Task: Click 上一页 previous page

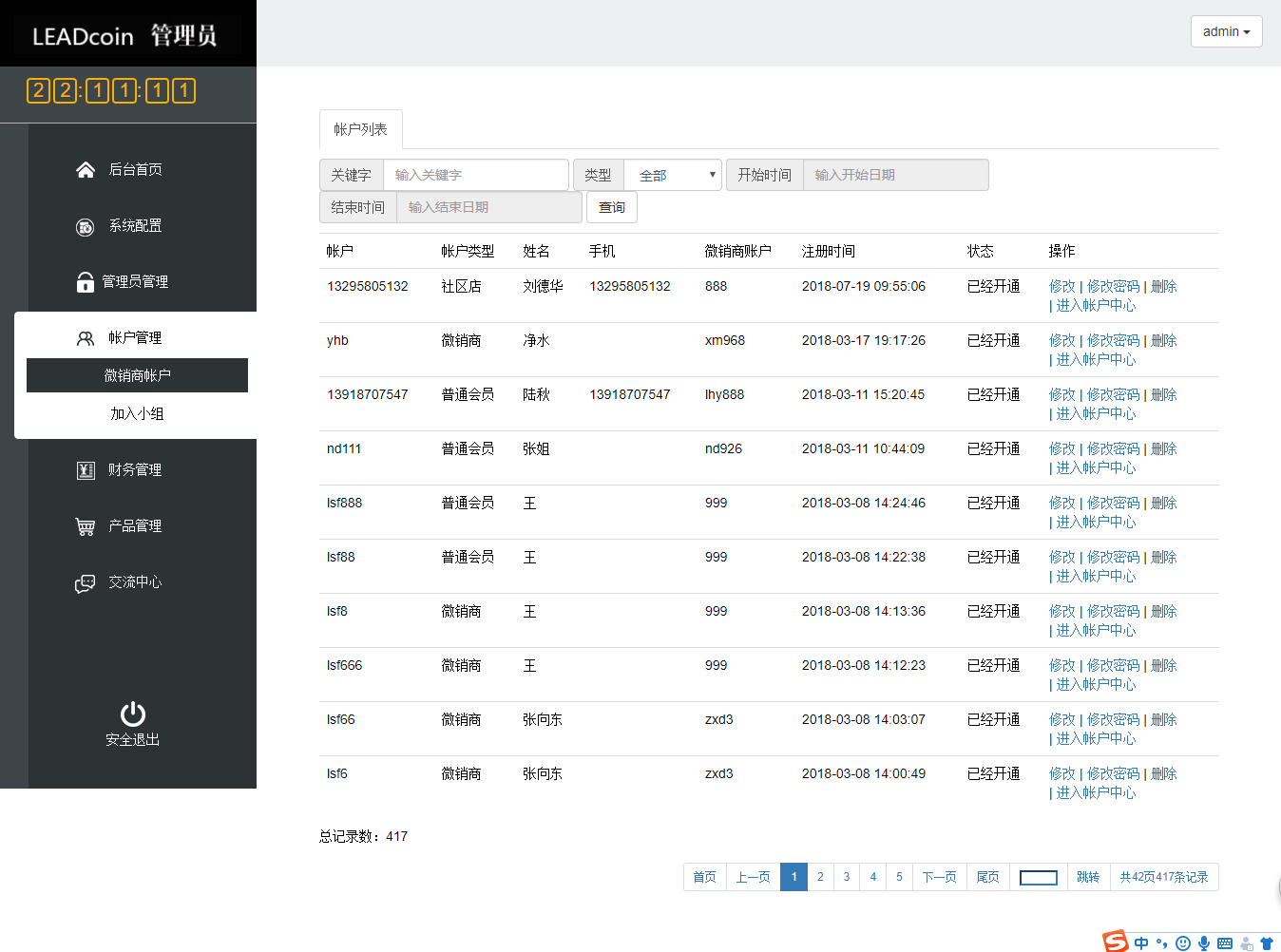Action: pos(754,877)
